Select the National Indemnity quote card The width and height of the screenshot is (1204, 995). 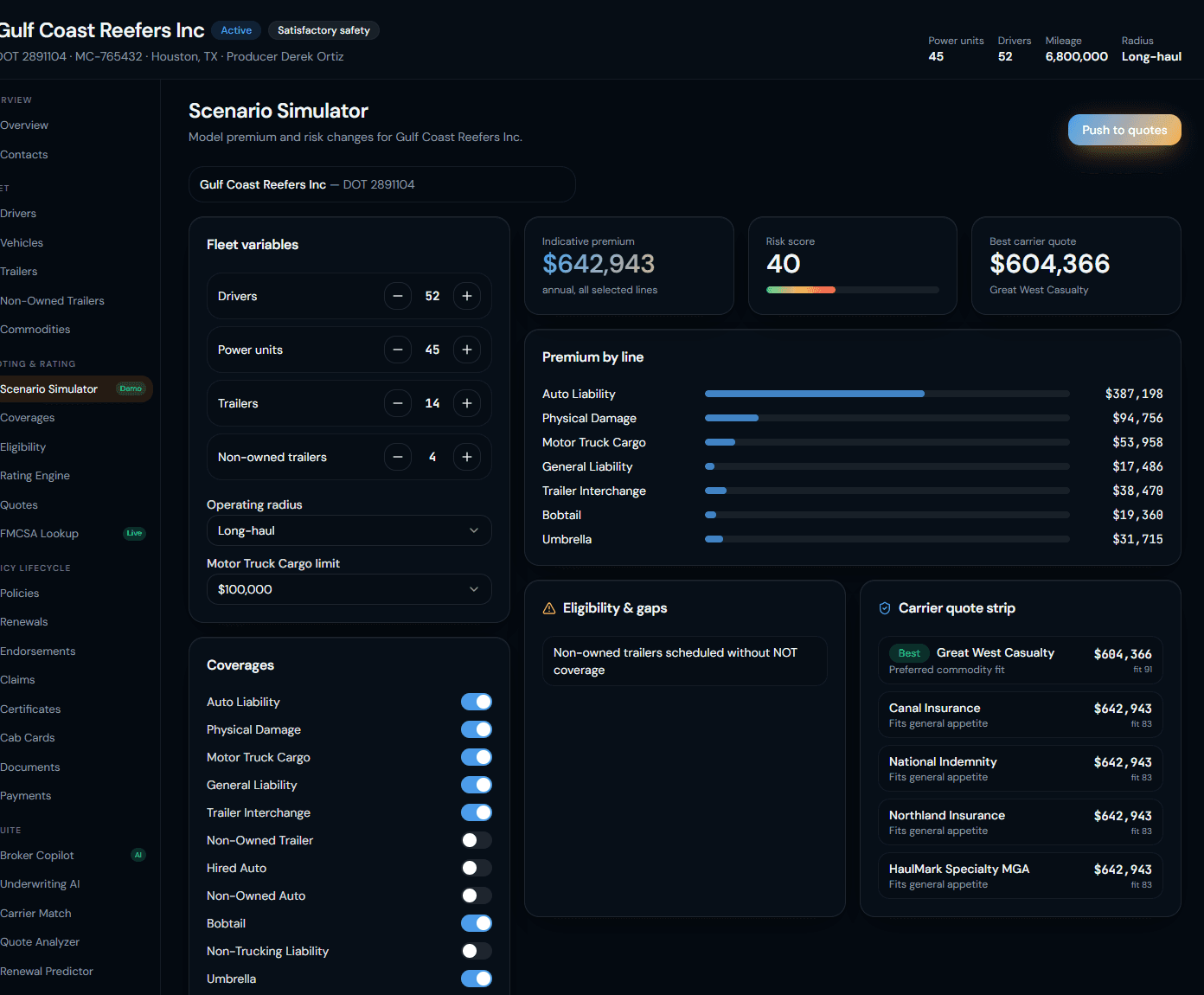pos(1021,768)
